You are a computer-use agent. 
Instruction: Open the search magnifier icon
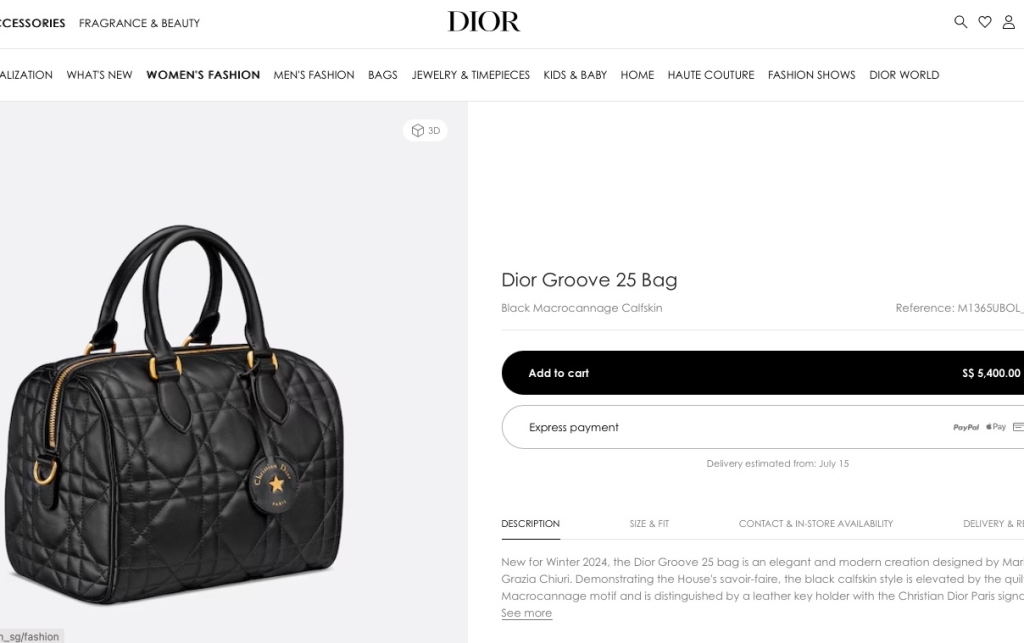[960, 22]
